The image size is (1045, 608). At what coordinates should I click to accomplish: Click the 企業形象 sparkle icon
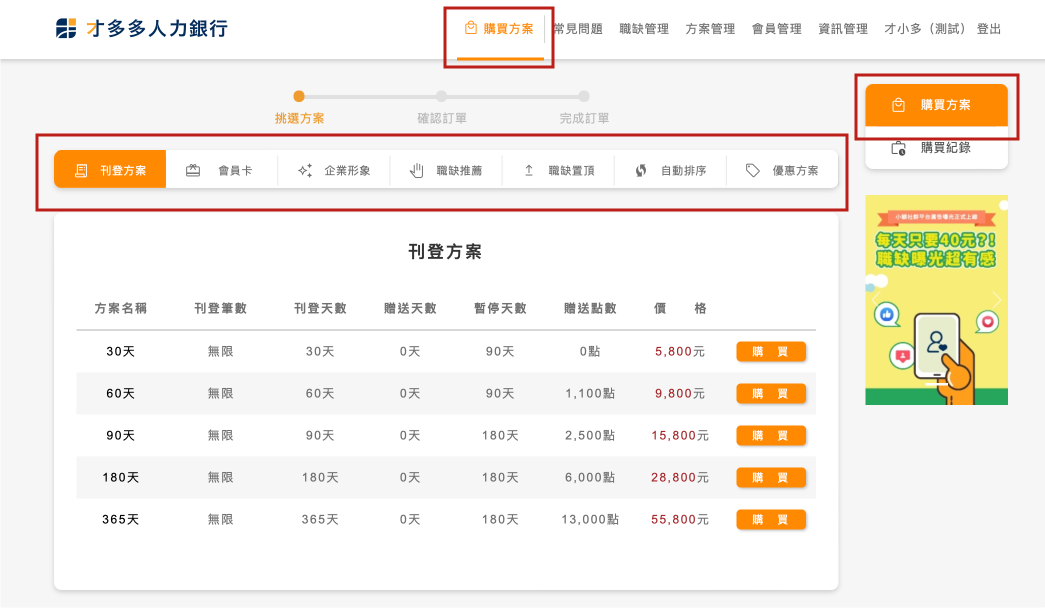(x=305, y=170)
